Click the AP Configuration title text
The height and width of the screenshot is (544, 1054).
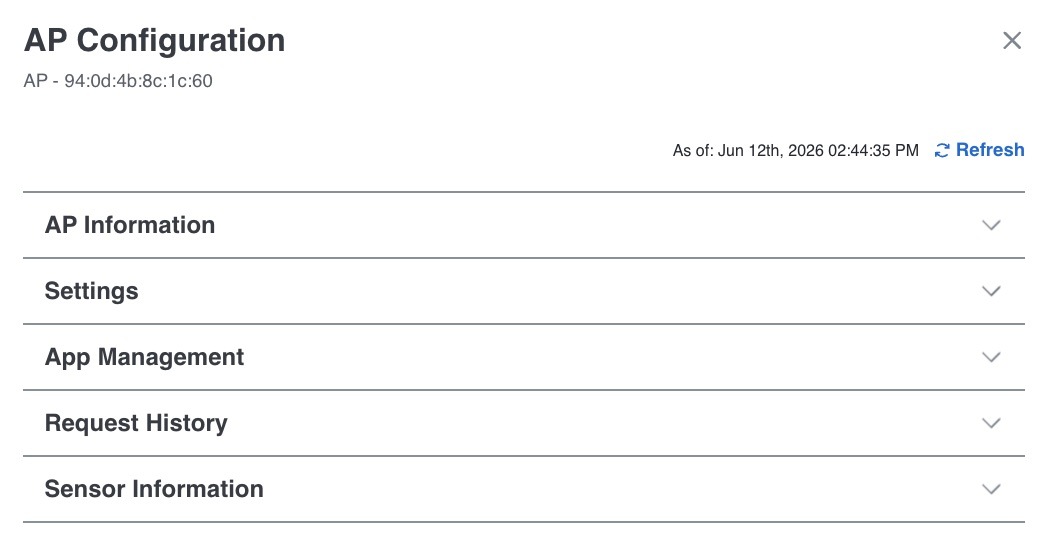(x=155, y=40)
